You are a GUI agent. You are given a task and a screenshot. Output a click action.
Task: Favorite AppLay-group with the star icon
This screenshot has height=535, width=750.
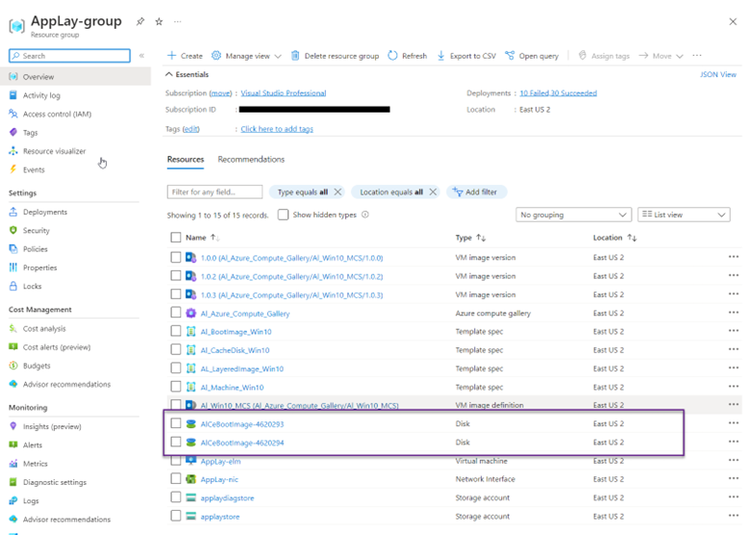tap(159, 22)
